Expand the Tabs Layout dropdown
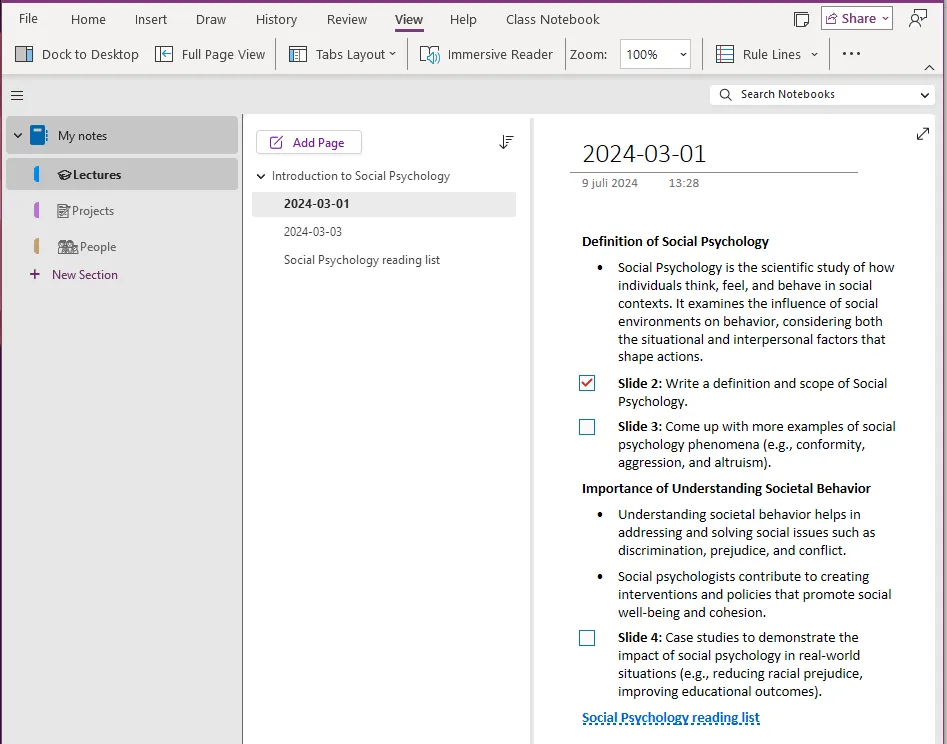 pyautogui.click(x=342, y=54)
